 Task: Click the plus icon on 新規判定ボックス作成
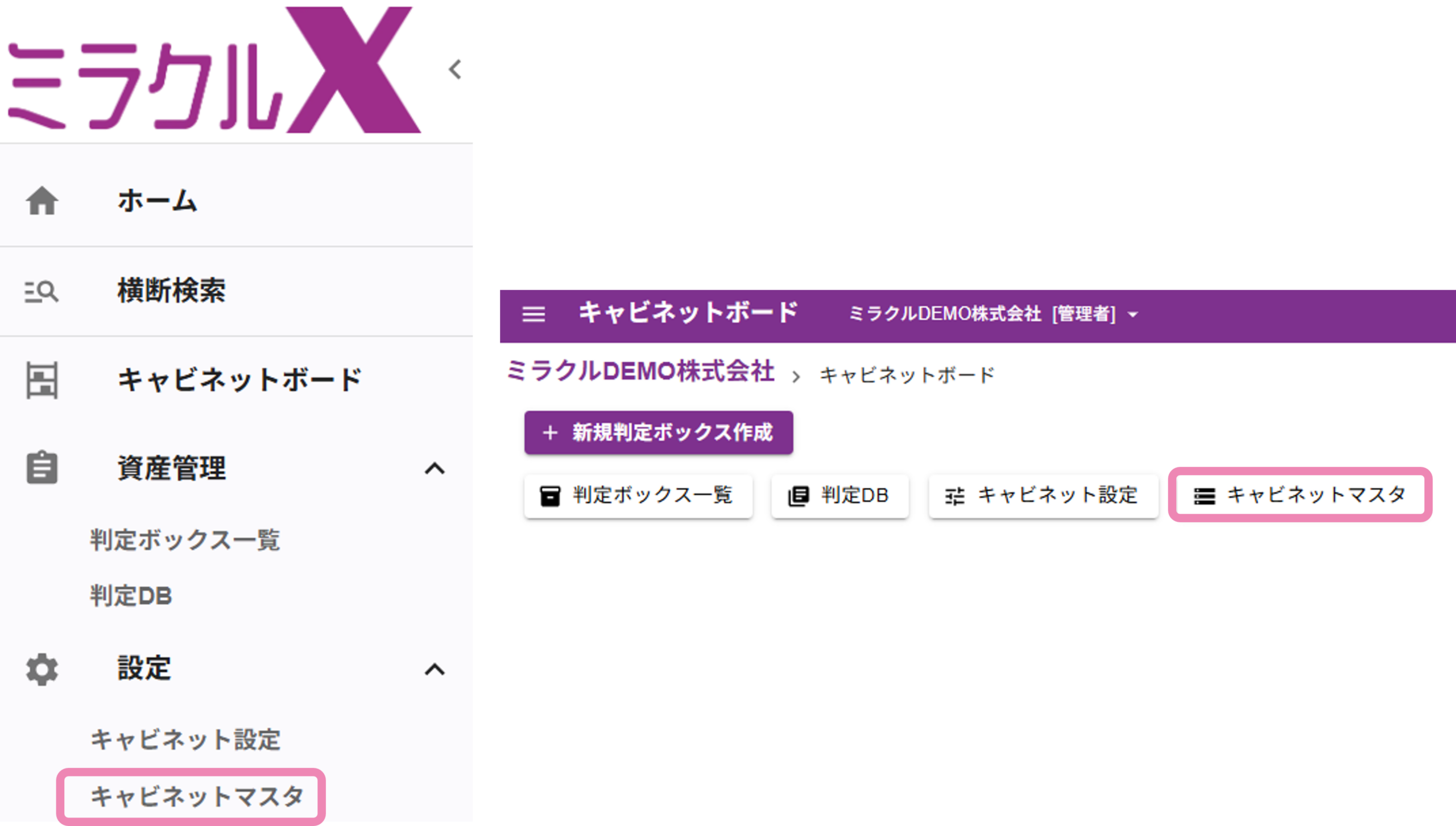coord(549,433)
